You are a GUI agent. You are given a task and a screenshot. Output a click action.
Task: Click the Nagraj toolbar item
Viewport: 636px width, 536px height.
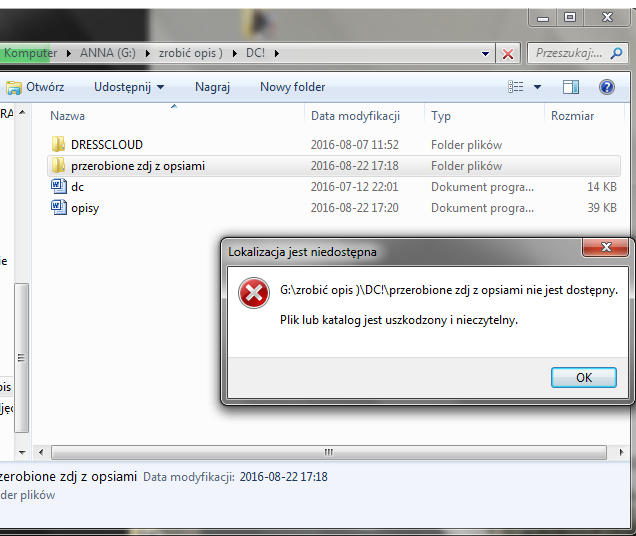tap(212, 87)
